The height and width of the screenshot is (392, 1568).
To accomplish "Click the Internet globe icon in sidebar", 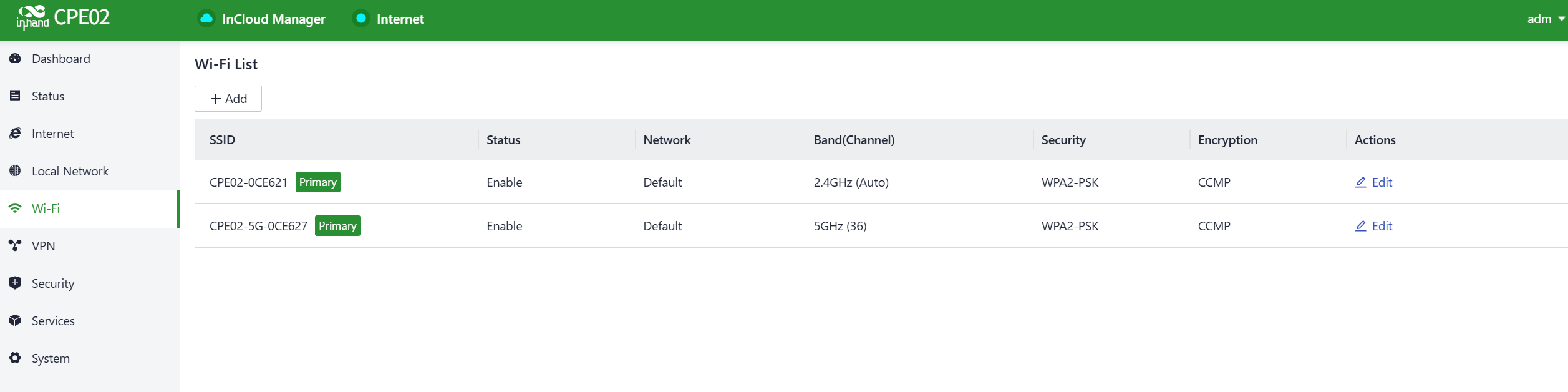I will point(15,134).
